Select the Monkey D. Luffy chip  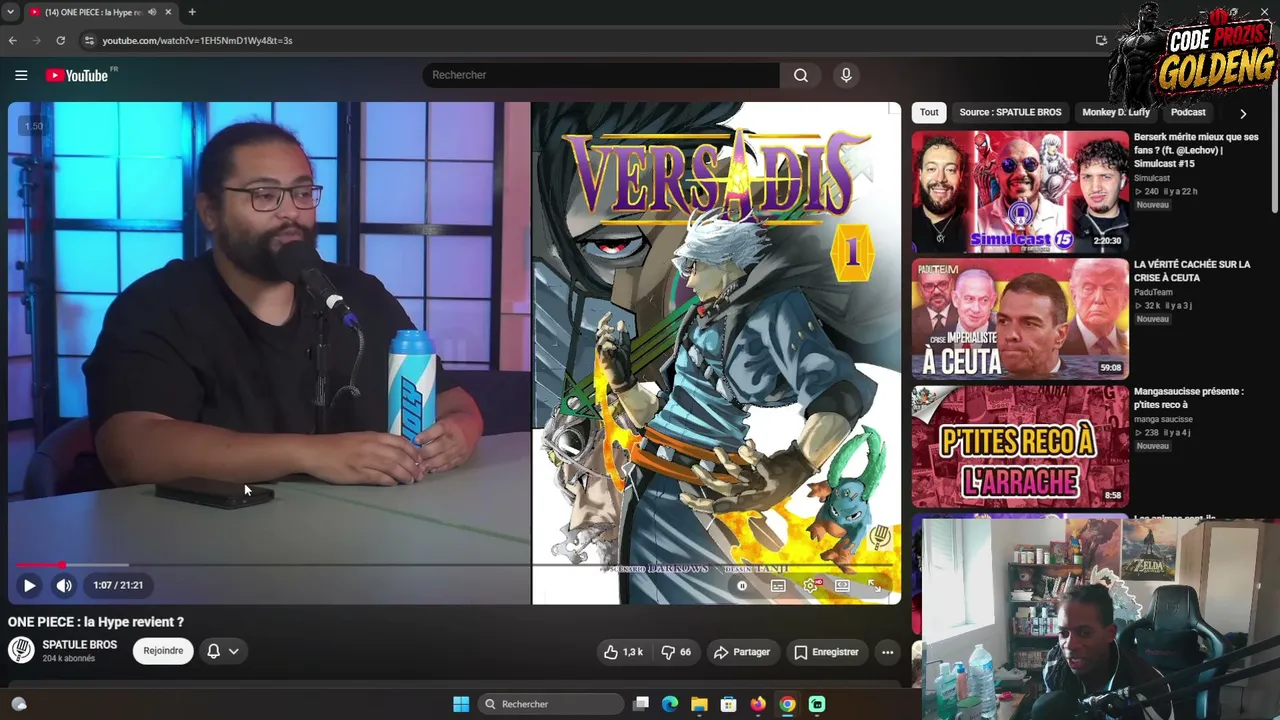pyautogui.click(x=1116, y=113)
